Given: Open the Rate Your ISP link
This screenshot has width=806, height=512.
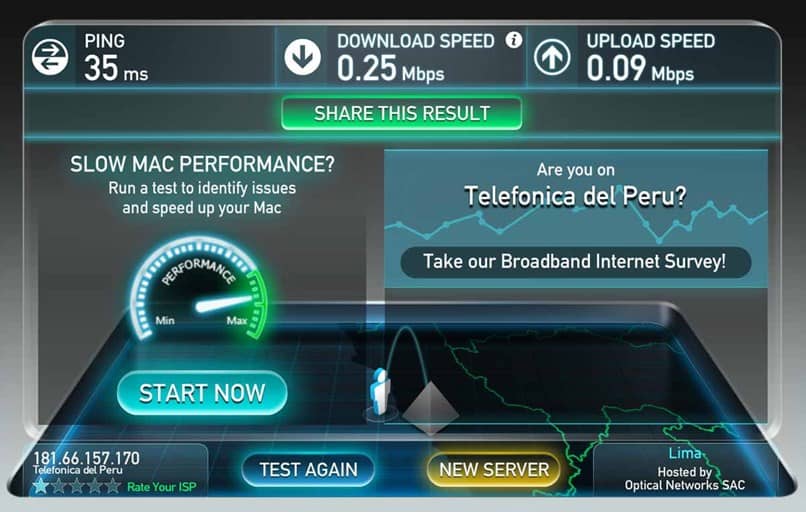Looking at the screenshot, I should point(161,487).
